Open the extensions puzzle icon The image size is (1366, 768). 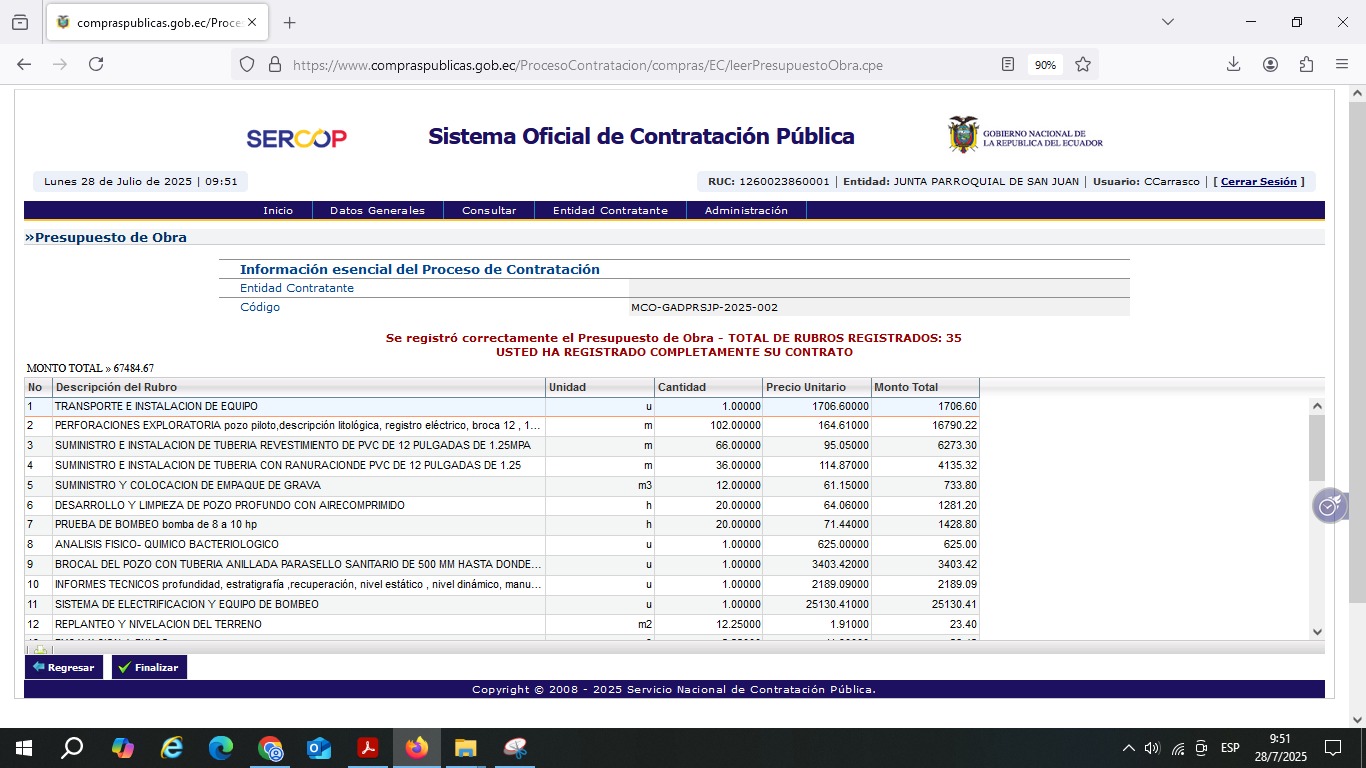(1306, 64)
